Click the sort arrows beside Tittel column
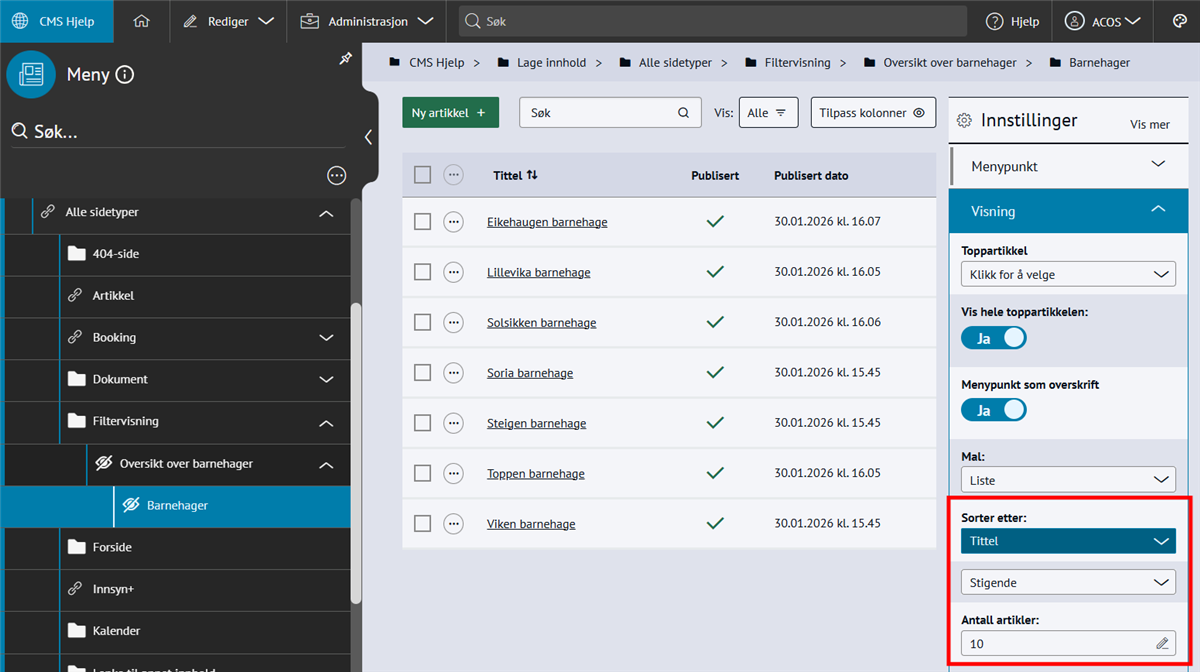The image size is (1200, 672). pos(532,175)
